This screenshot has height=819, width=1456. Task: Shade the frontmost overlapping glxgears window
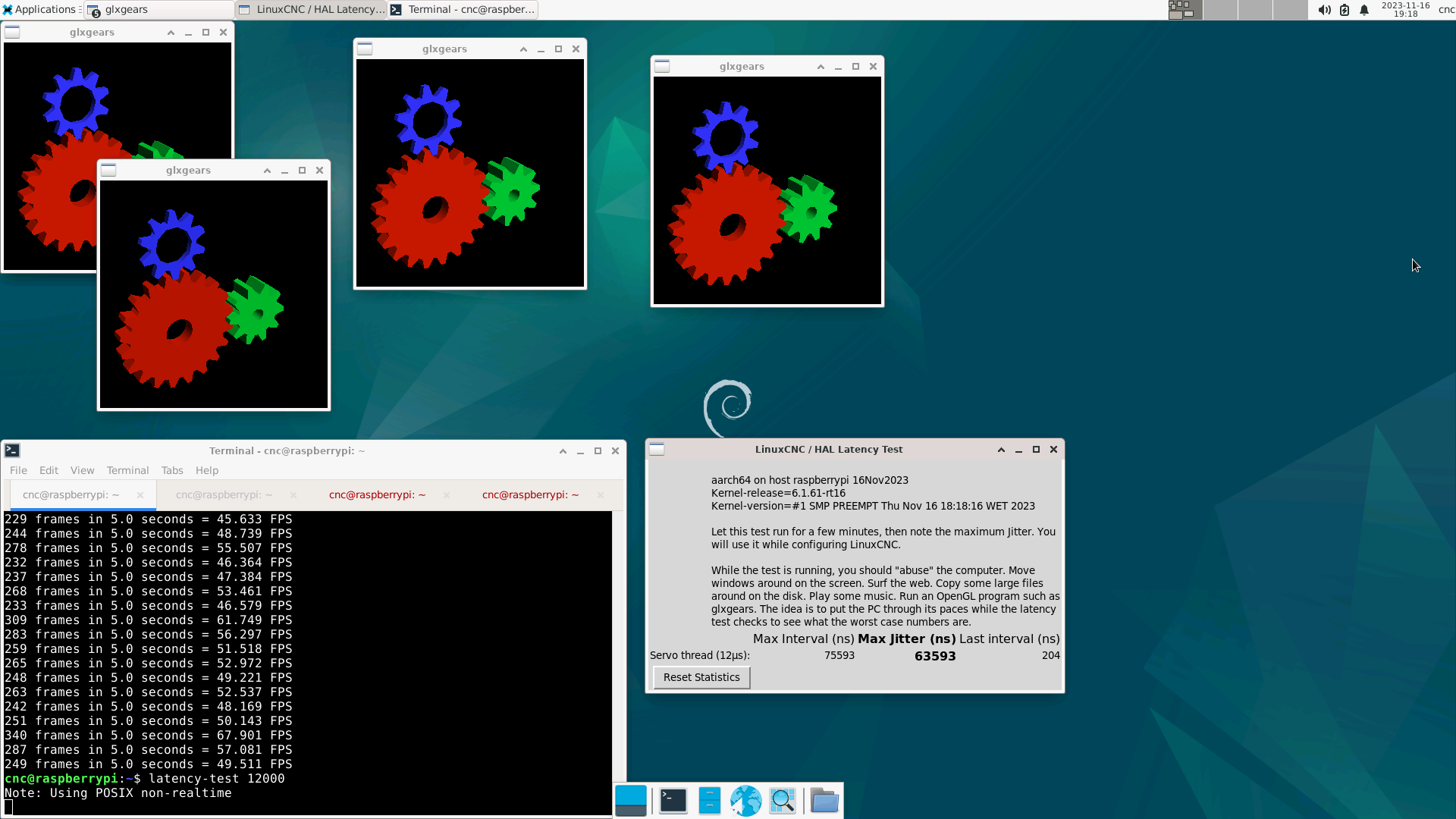[x=267, y=171]
